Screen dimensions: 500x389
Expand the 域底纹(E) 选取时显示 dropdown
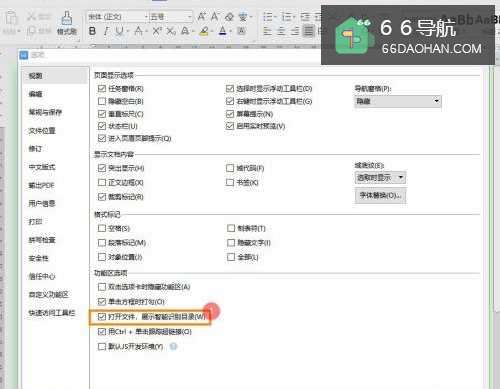[380, 178]
